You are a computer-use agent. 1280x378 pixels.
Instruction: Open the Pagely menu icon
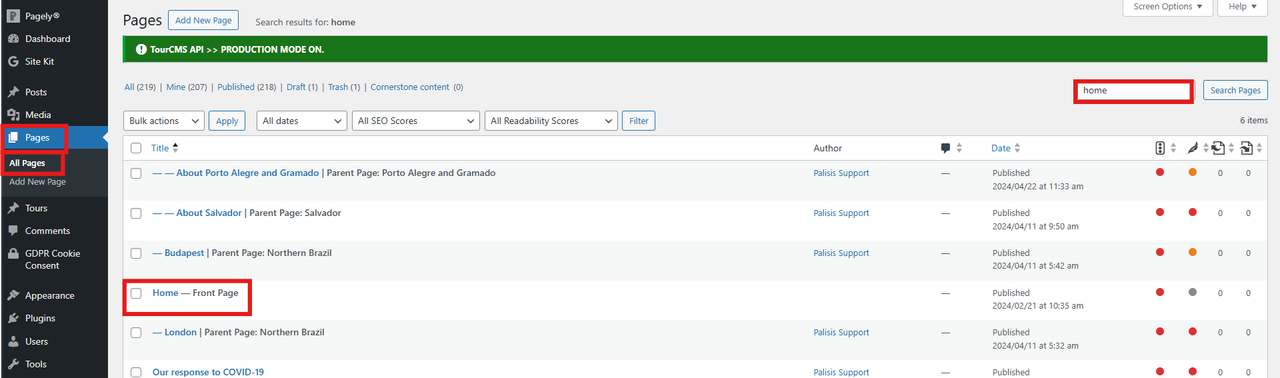(x=13, y=16)
